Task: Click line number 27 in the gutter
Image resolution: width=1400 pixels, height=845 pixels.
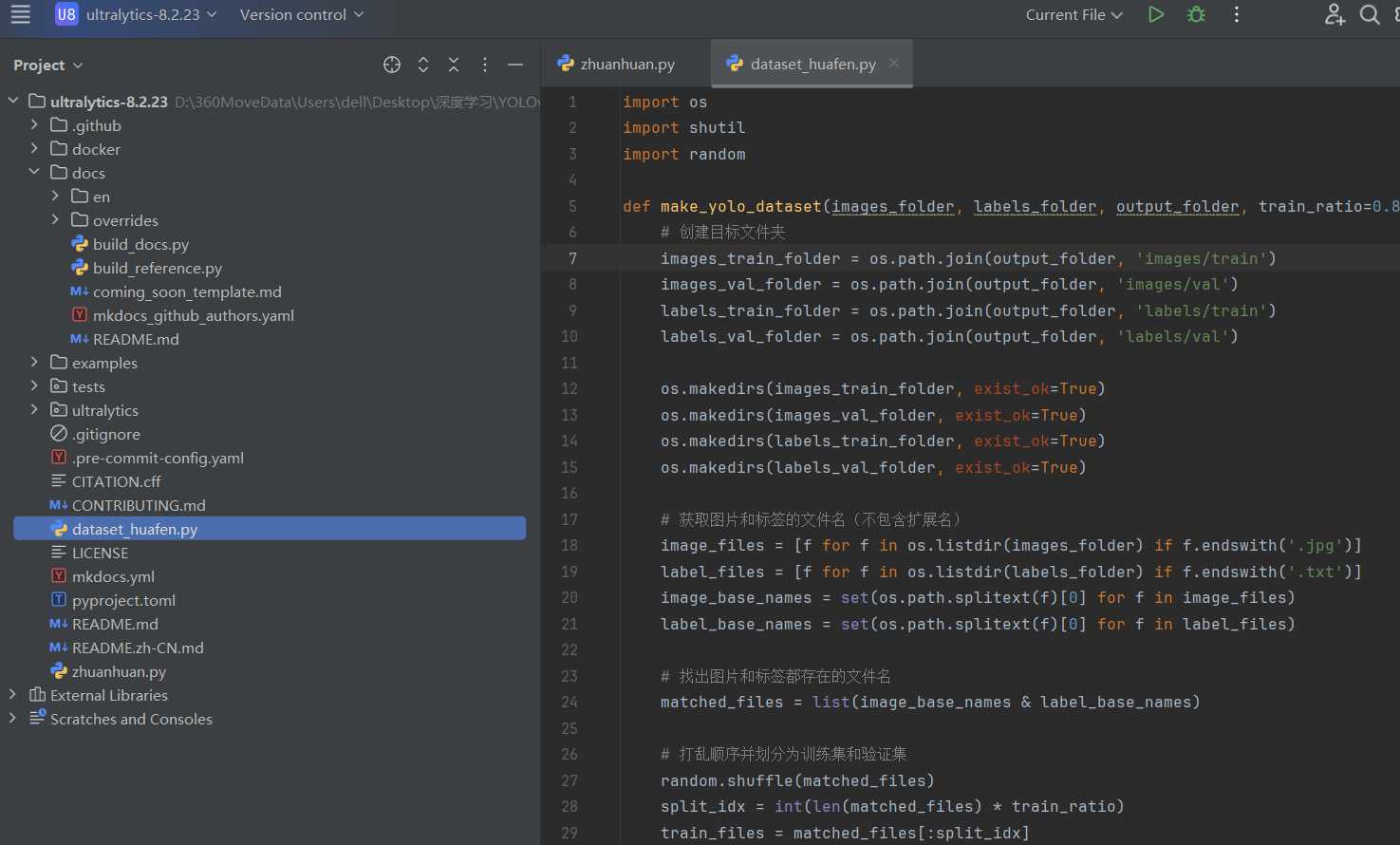Action: point(569,780)
